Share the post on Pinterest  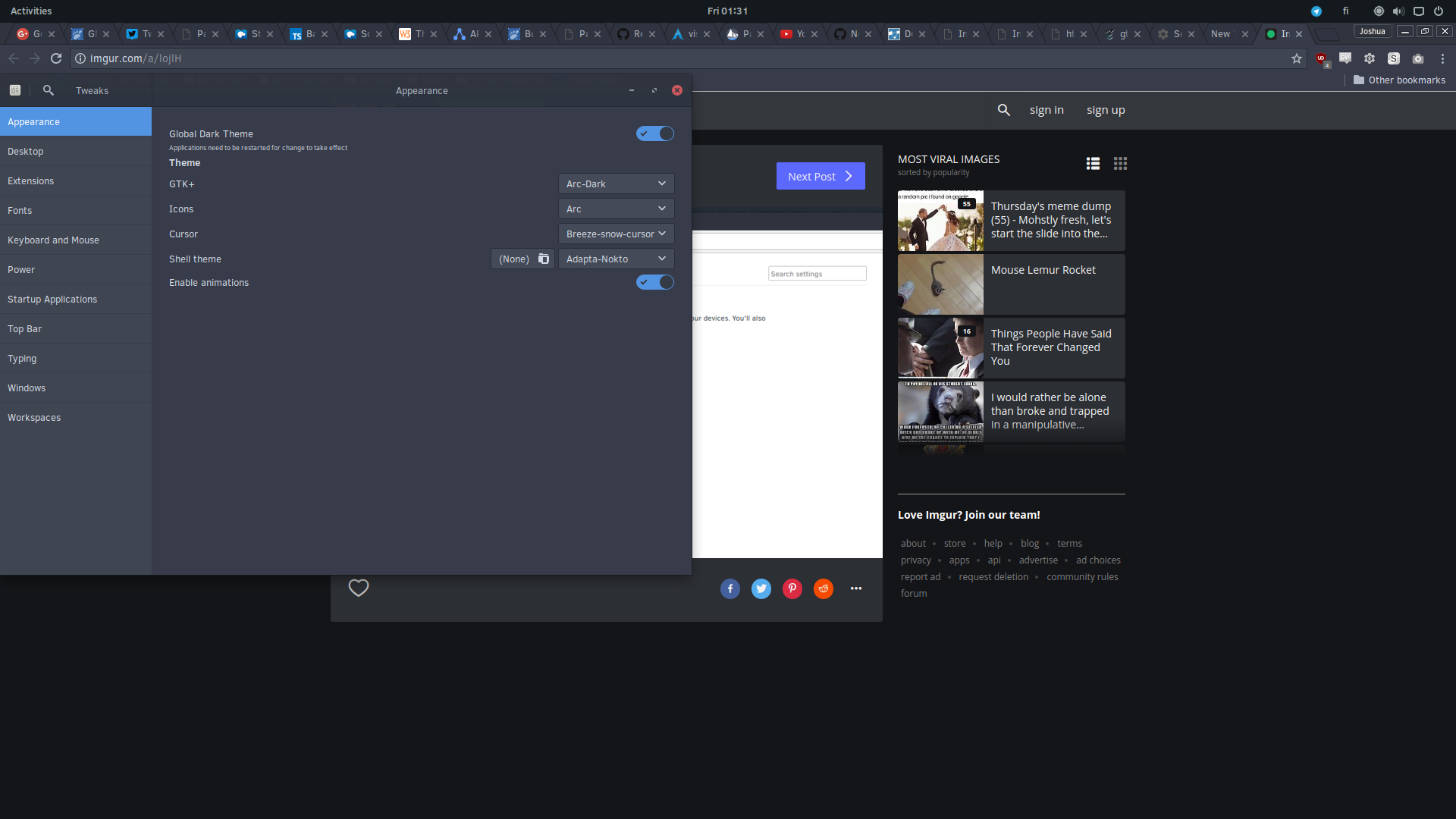(x=792, y=588)
